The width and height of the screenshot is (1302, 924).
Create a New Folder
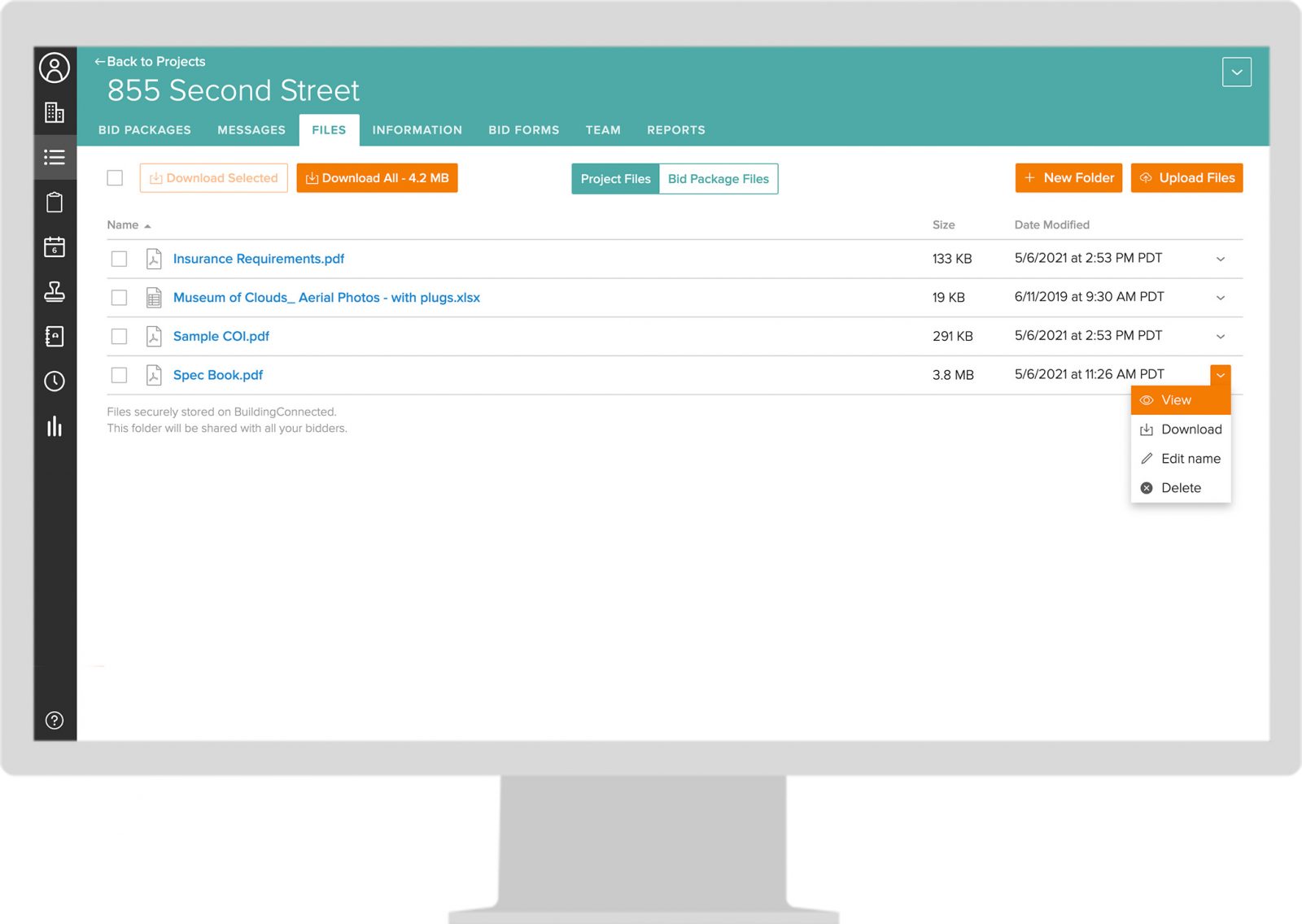[x=1068, y=178]
